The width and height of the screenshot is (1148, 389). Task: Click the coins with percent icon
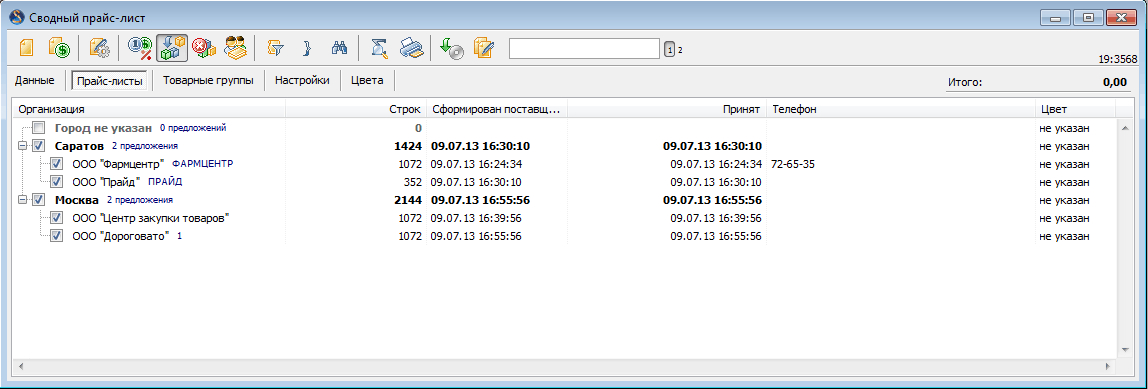pyautogui.click(x=139, y=48)
